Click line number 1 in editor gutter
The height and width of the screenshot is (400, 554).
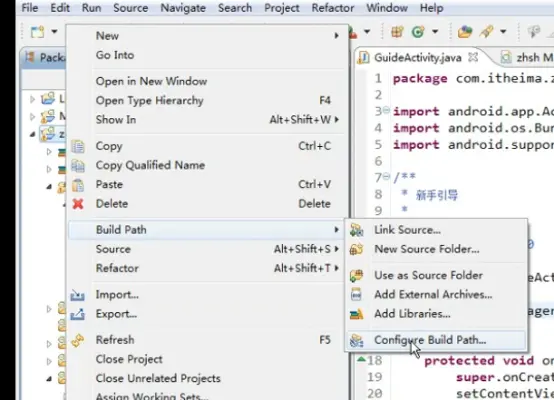378,78
